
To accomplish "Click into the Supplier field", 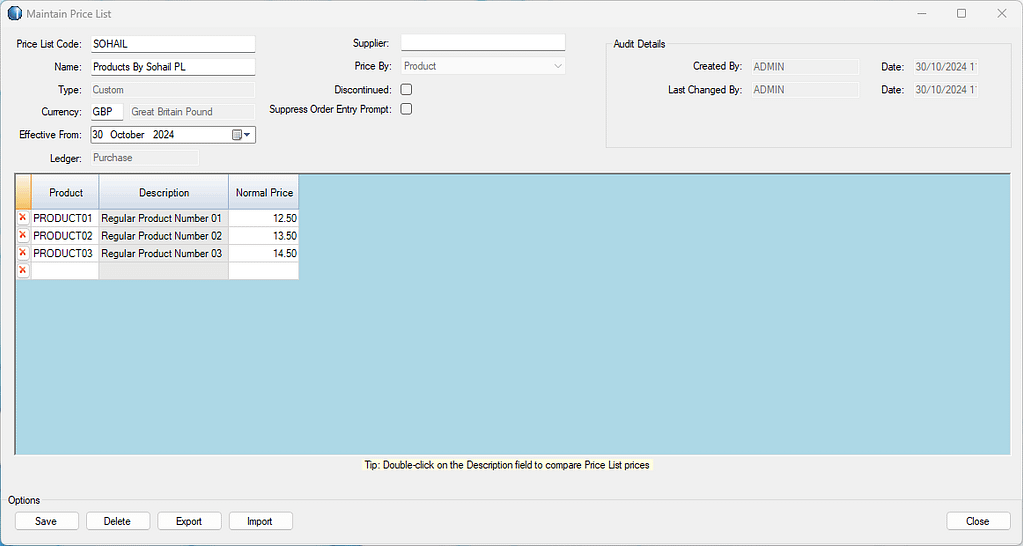I will click(483, 43).
